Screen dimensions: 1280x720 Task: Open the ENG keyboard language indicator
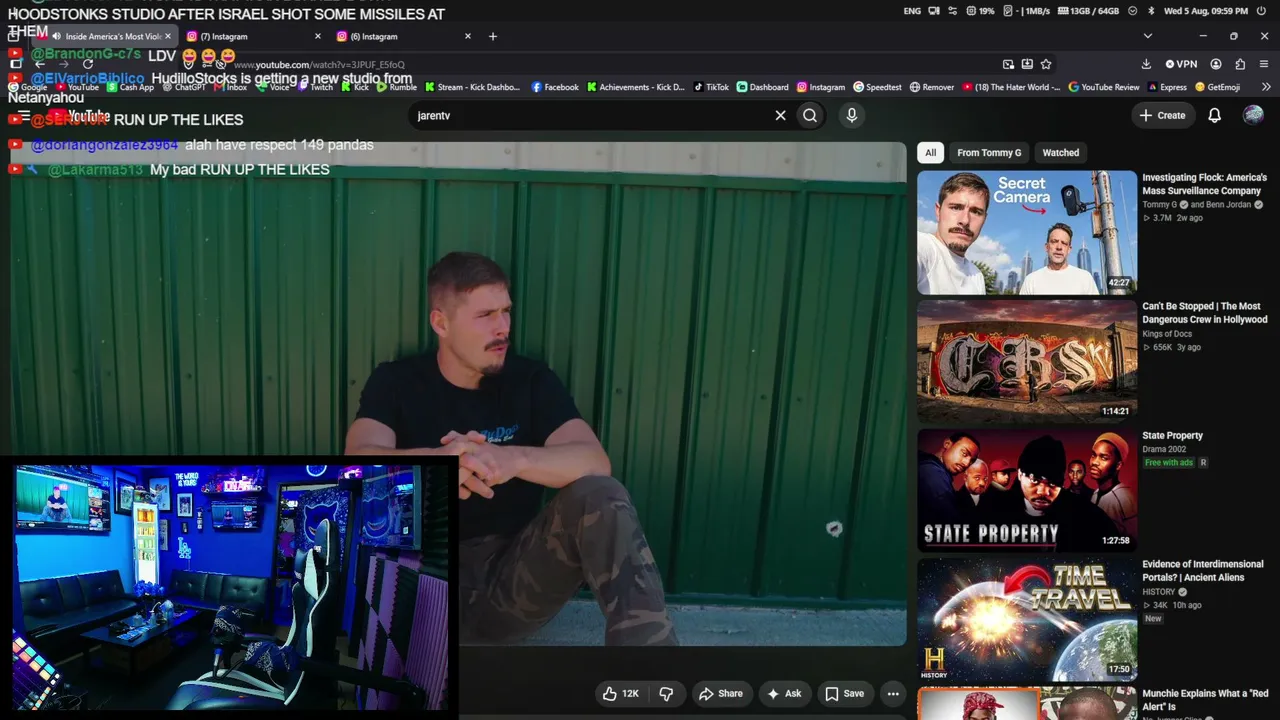[x=912, y=11]
